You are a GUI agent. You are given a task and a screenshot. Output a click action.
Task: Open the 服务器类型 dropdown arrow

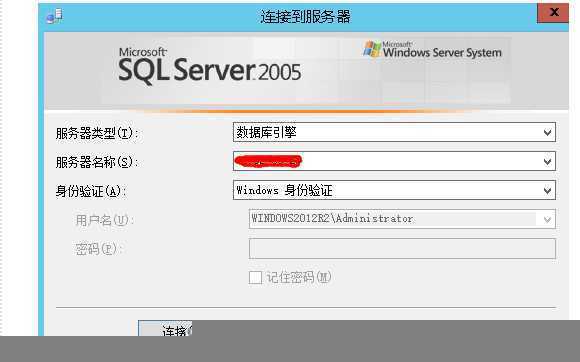pyautogui.click(x=547, y=132)
